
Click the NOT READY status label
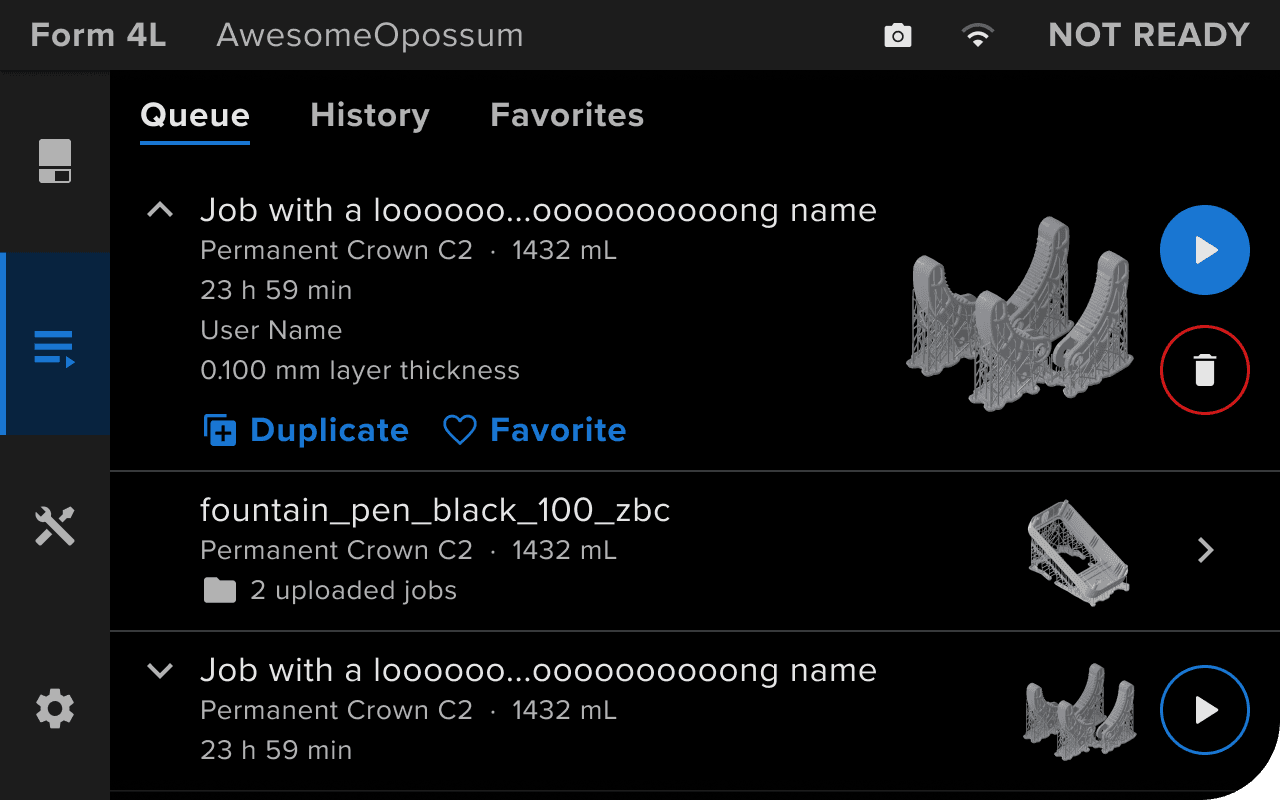[1149, 35]
